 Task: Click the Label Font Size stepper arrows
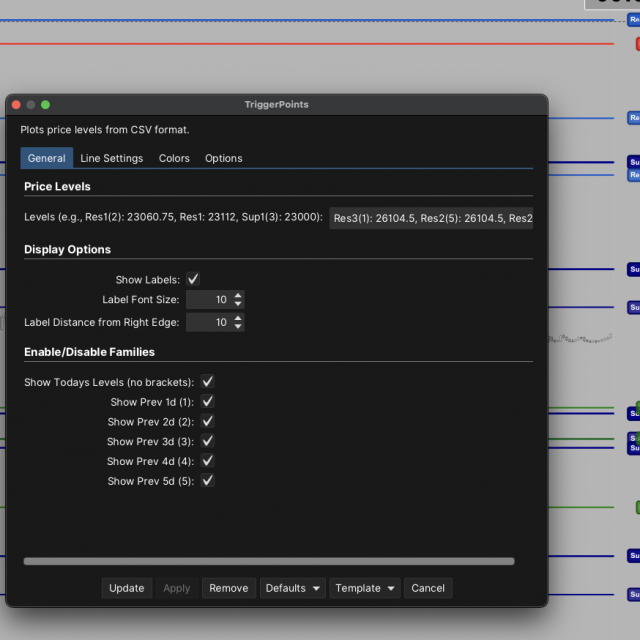(238, 300)
